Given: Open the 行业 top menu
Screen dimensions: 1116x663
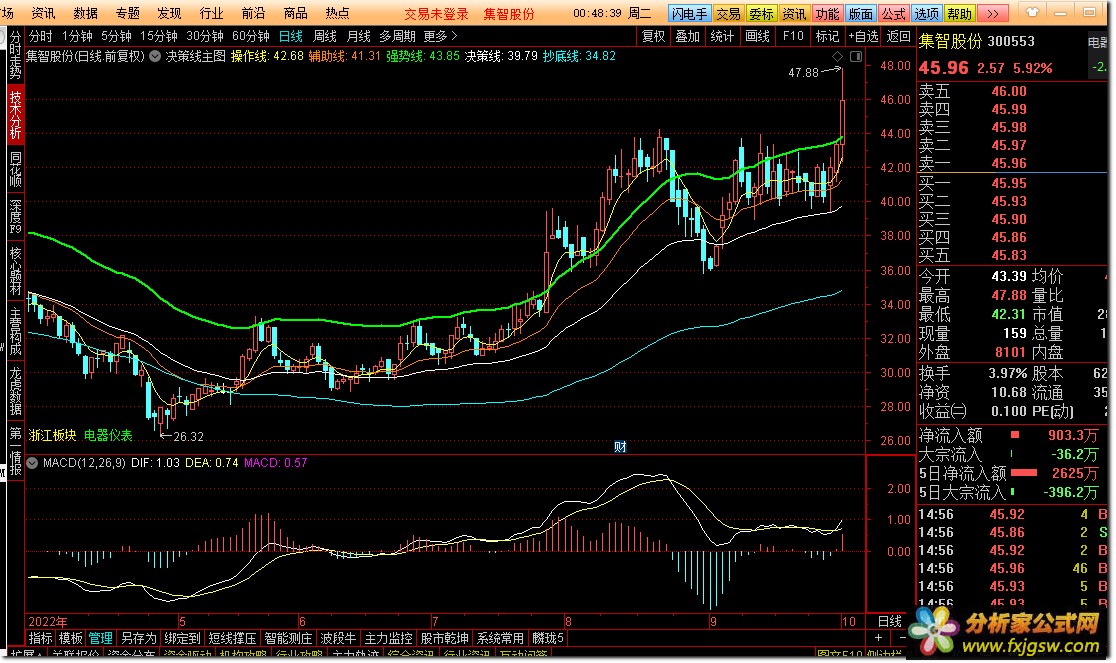Looking at the screenshot, I should [211, 13].
